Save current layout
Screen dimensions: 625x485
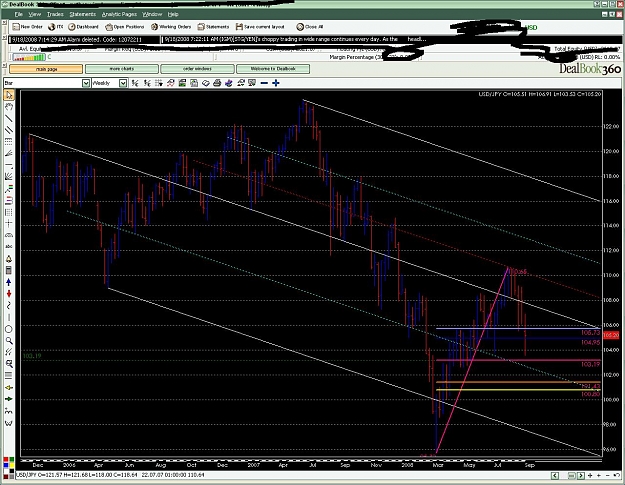(260, 27)
